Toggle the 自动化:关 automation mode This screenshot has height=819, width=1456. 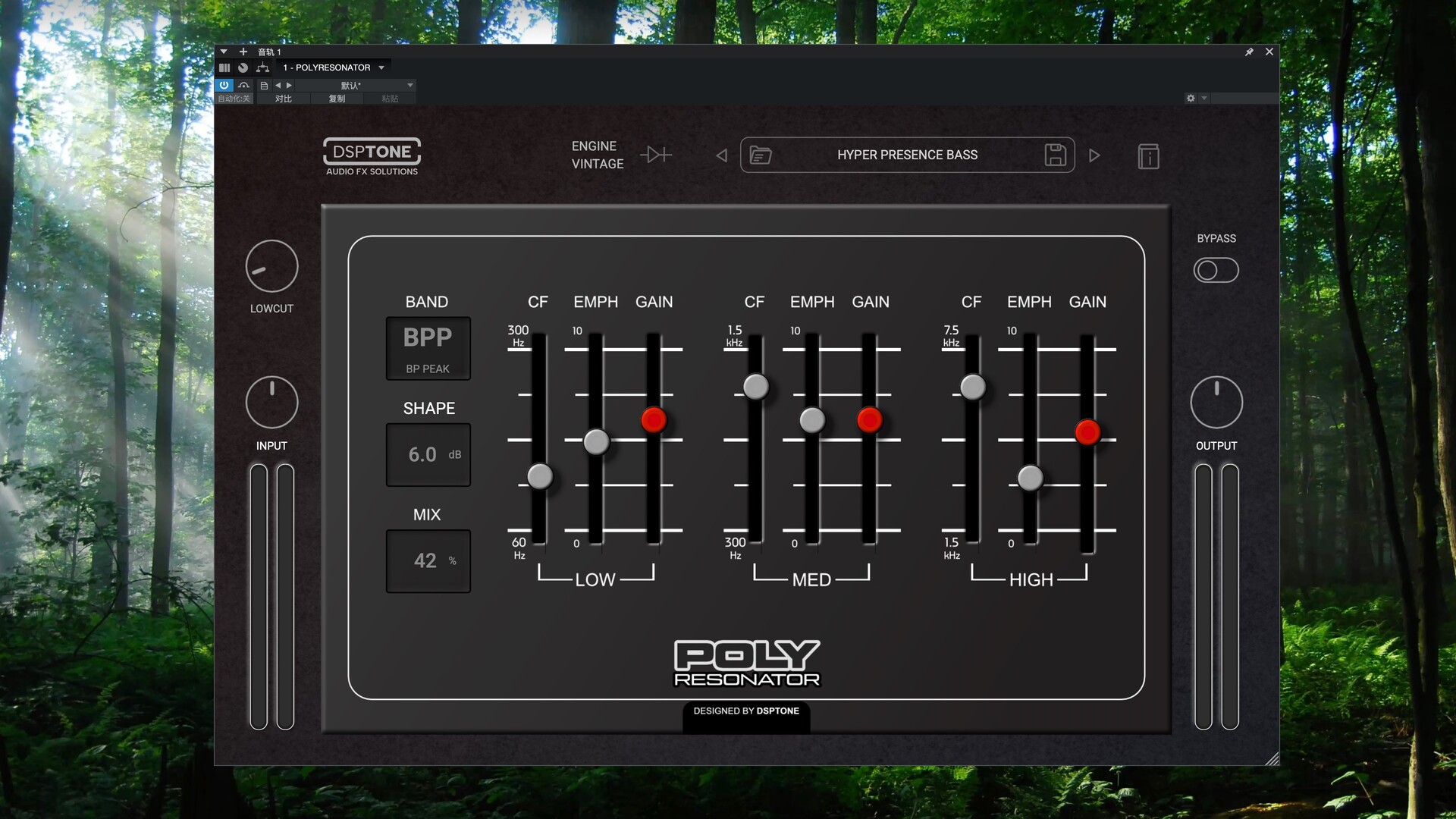(234, 99)
